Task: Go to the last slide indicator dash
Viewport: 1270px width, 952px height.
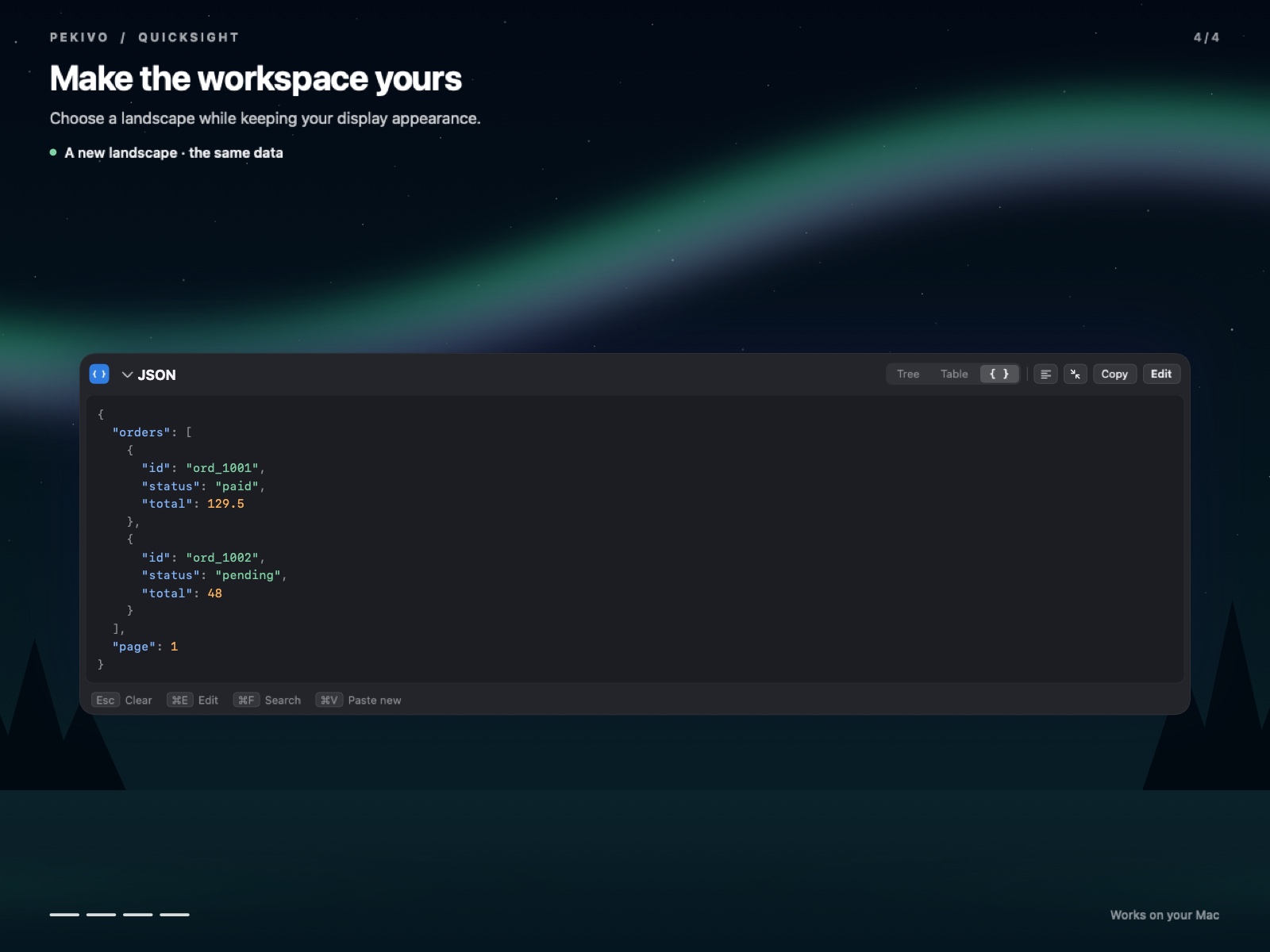Action: (175, 915)
